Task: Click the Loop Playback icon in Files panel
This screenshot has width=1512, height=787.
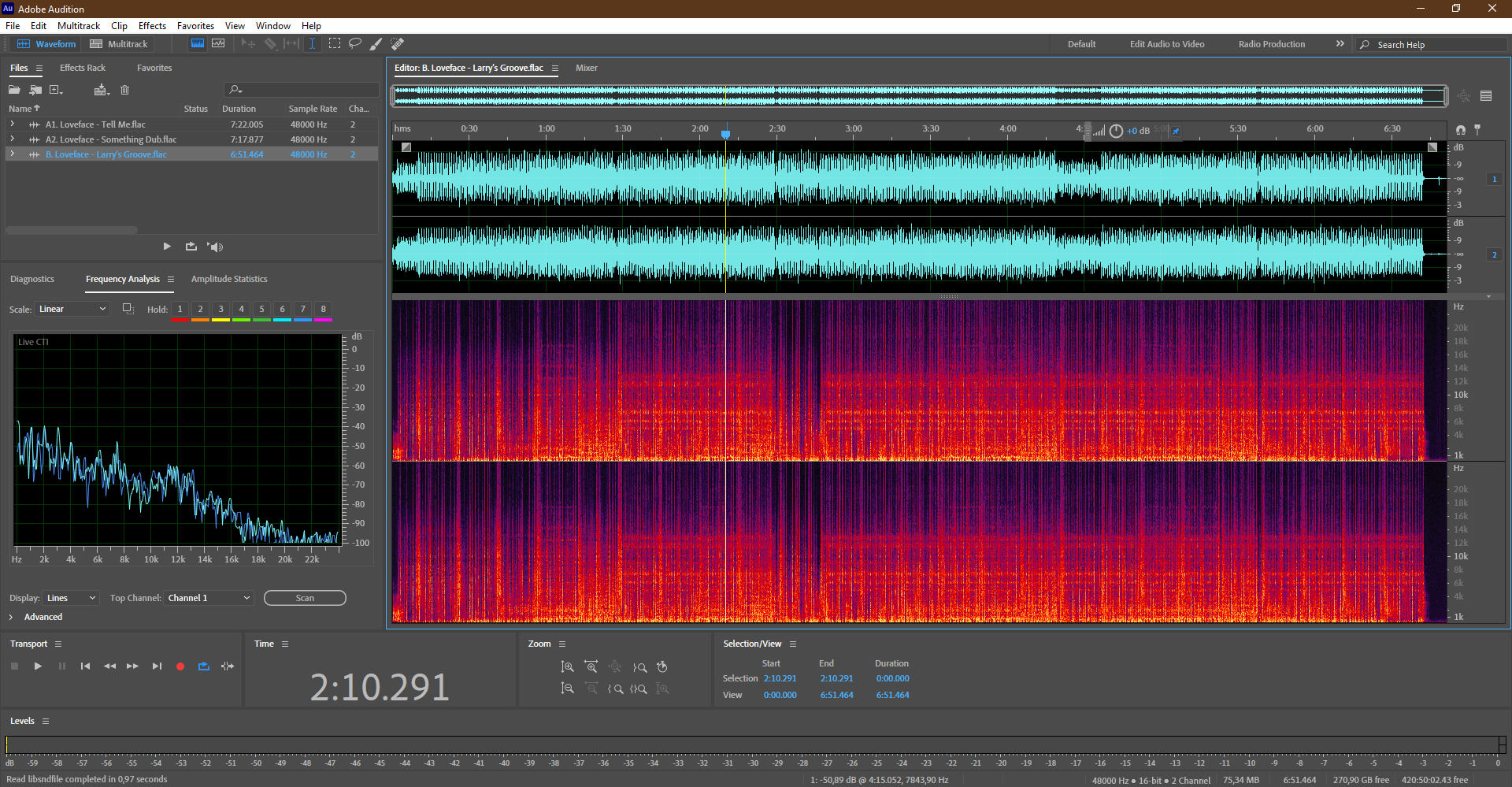Action: (x=191, y=247)
